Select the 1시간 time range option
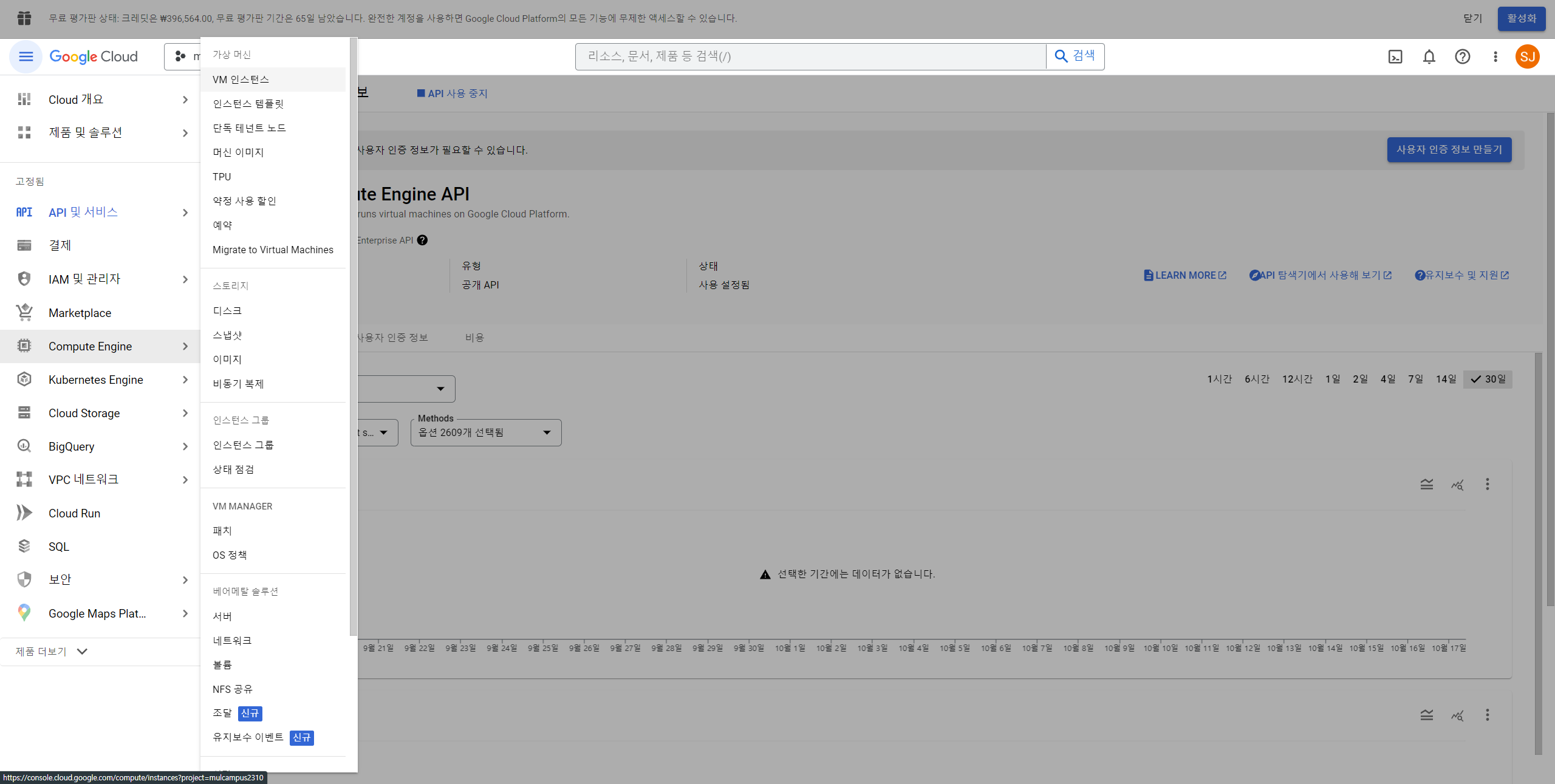The image size is (1555, 784). click(1219, 379)
